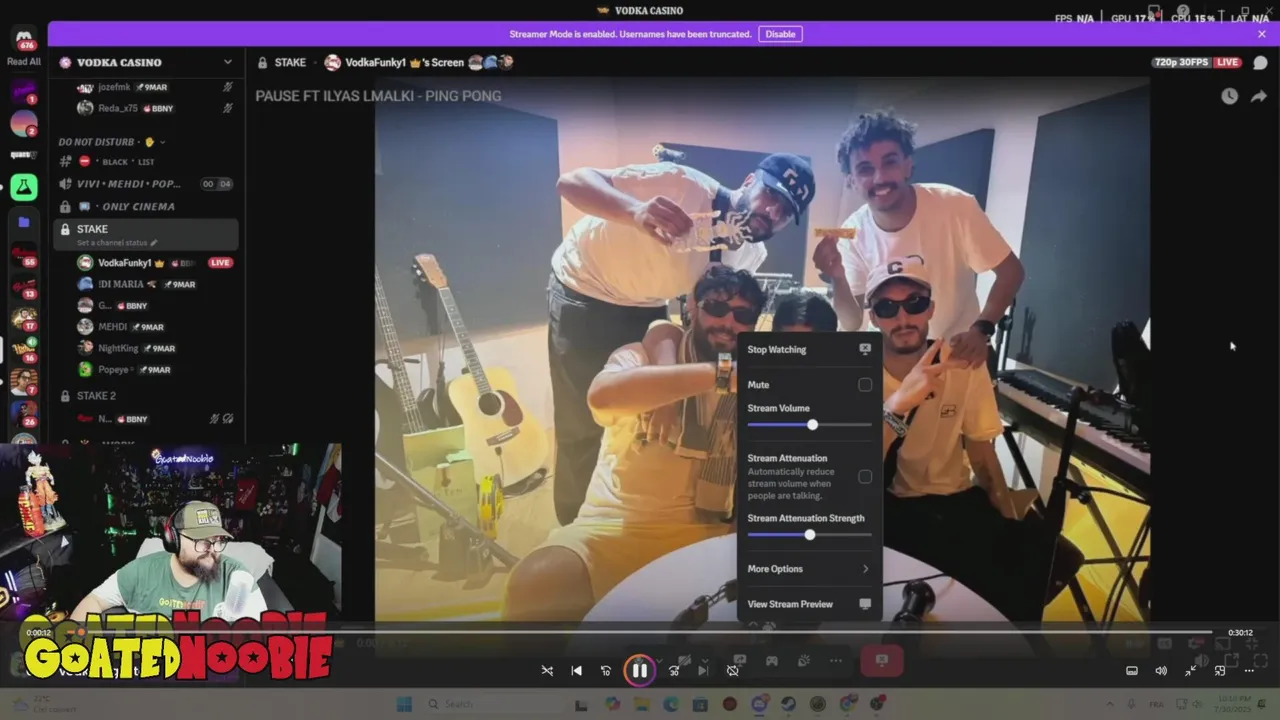The height and width of the screenshot is (720, 1280).
Task: Open the server with 16 notifications
Action: (24, 350)
